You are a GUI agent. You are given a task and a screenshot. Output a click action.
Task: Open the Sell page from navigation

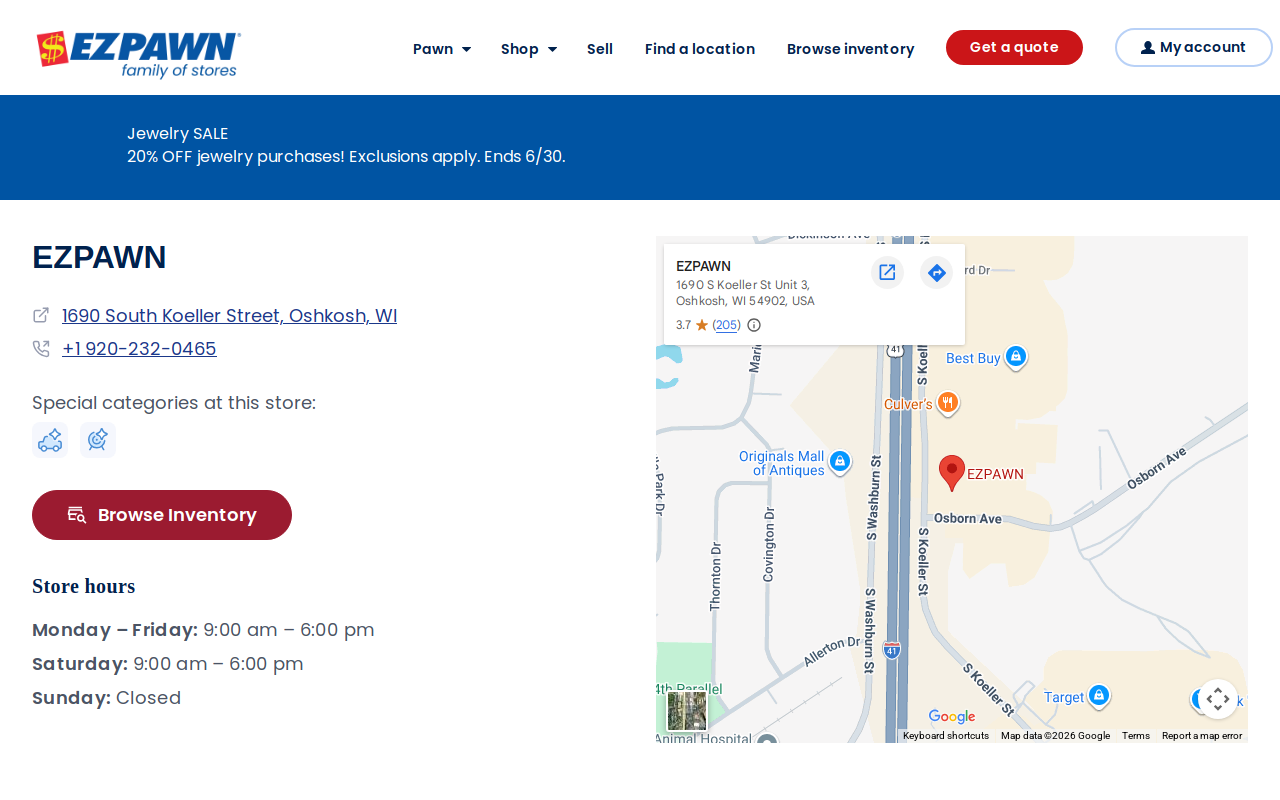coord(600,48)
